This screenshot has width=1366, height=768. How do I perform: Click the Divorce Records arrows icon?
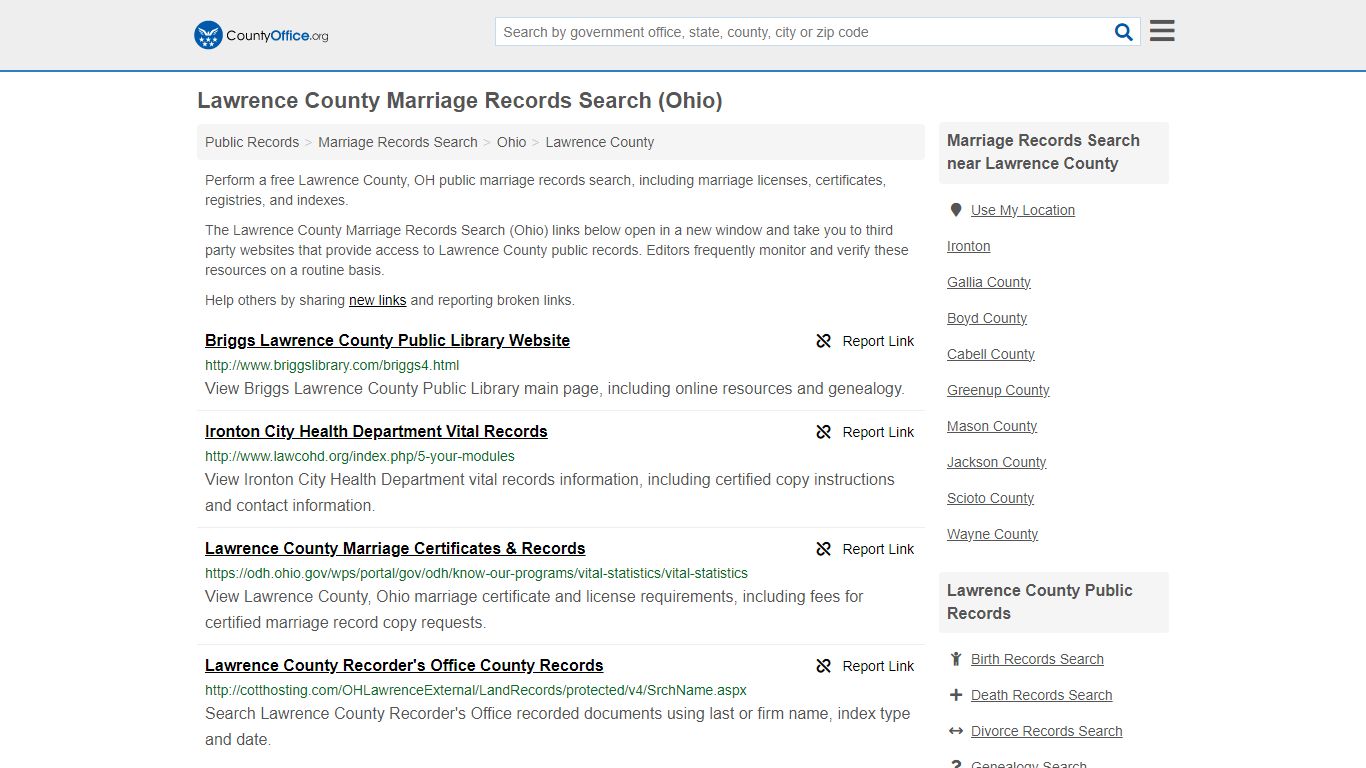coord(956,731)
